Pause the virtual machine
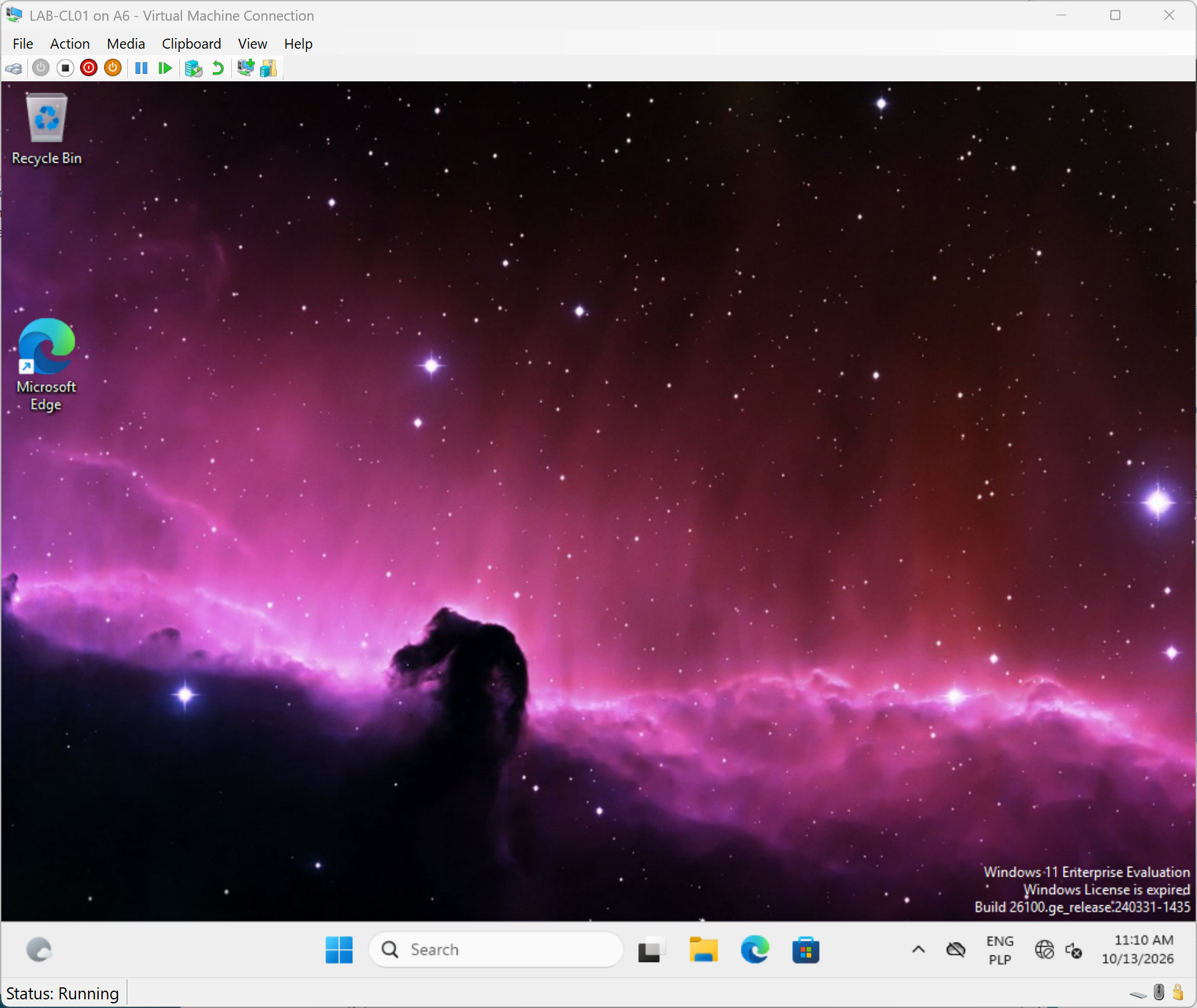This screenshot has width=1197, height=1008. (x=141, y=68)
